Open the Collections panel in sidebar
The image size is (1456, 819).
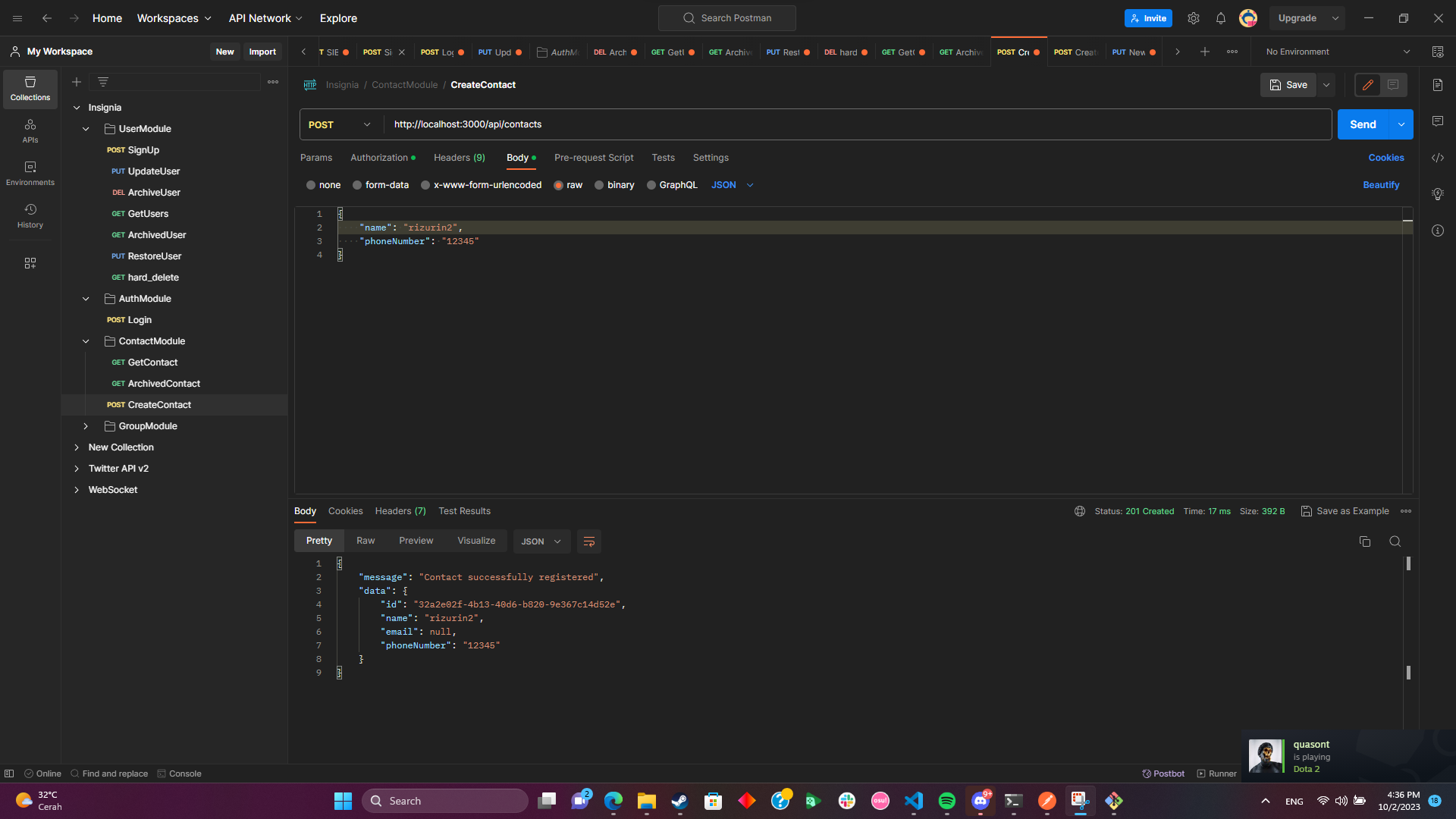point(30,89)
